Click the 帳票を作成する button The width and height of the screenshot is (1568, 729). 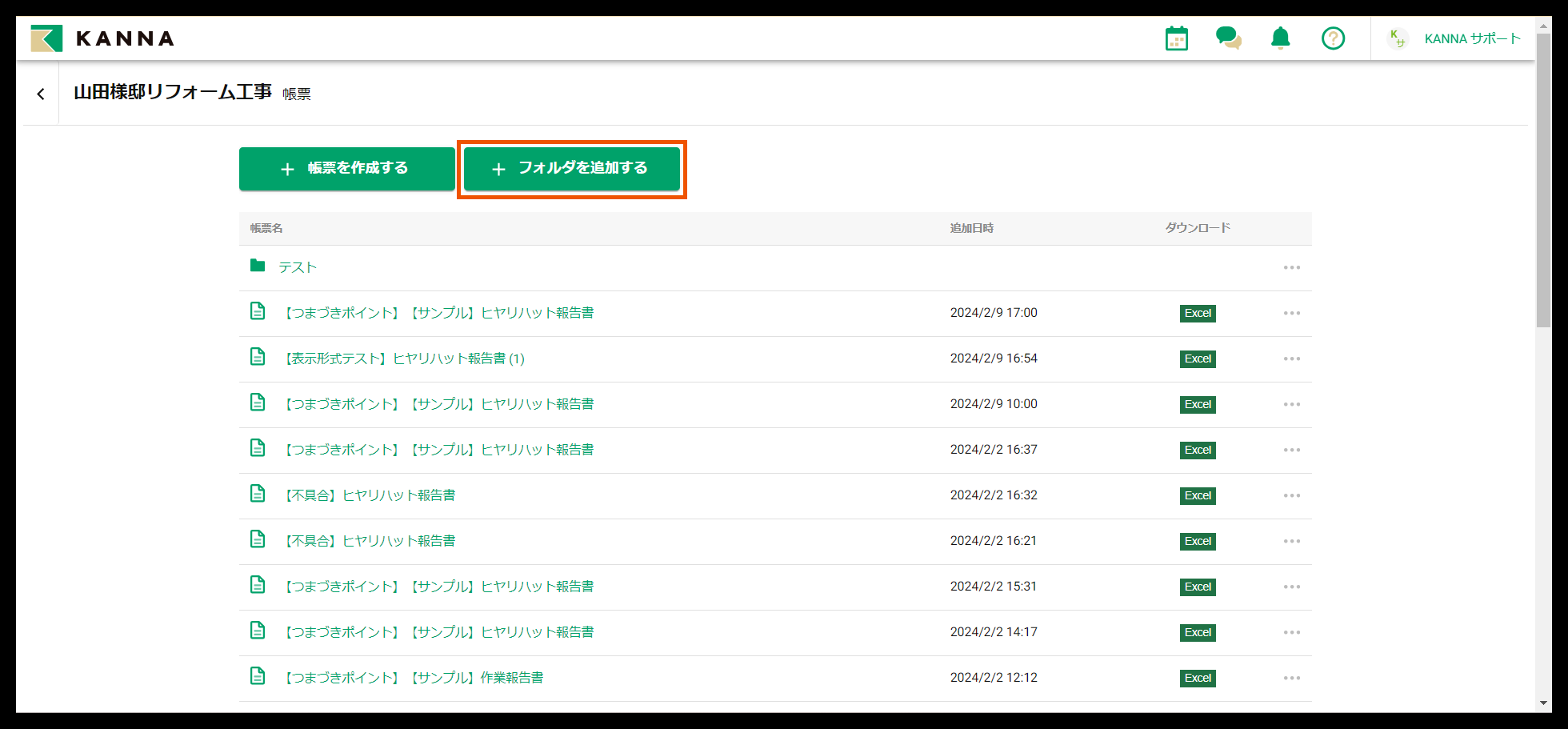tap(346, 169)
